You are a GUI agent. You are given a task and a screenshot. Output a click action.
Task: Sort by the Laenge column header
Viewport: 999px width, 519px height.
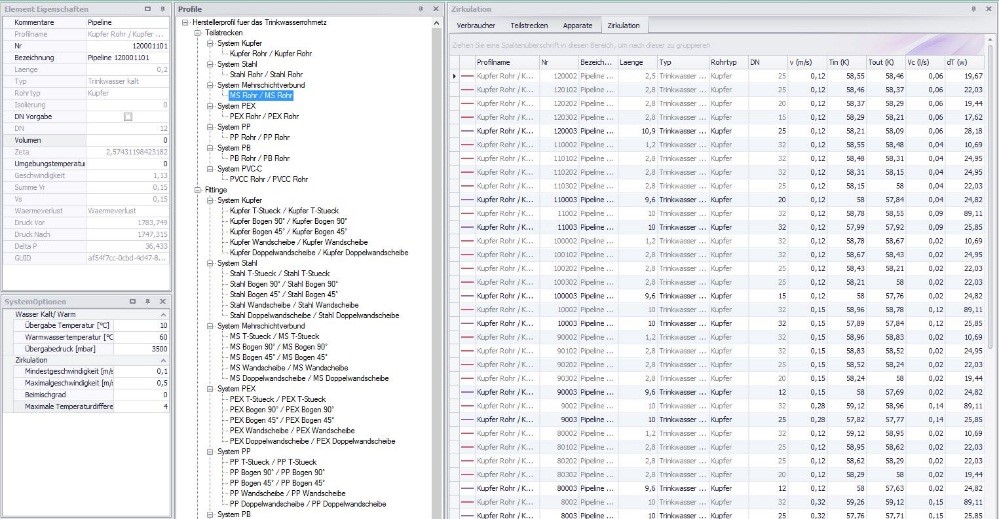637,62
